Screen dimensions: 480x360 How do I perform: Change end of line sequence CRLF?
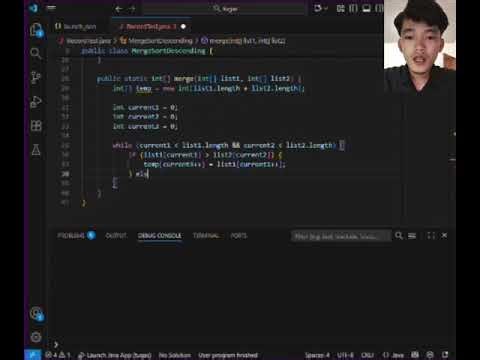[x=367, y=355]
